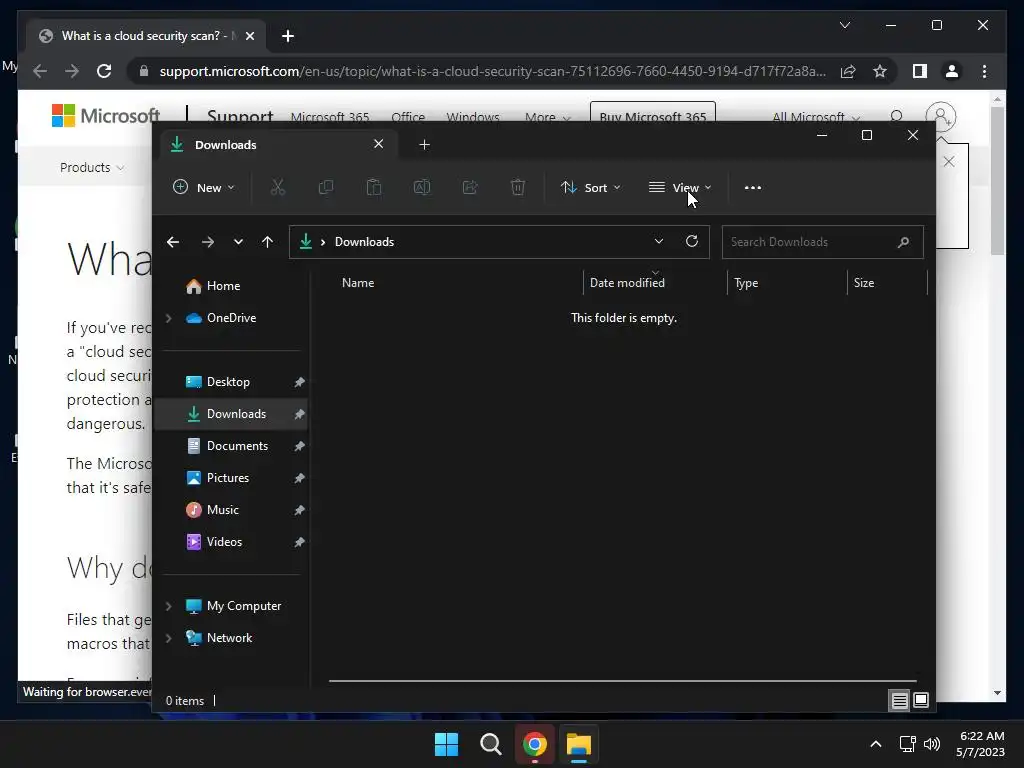The width and height of the screenshot is (1024, 768).
Task: Add a new File Explorer tab
Action: coord(424,144)
